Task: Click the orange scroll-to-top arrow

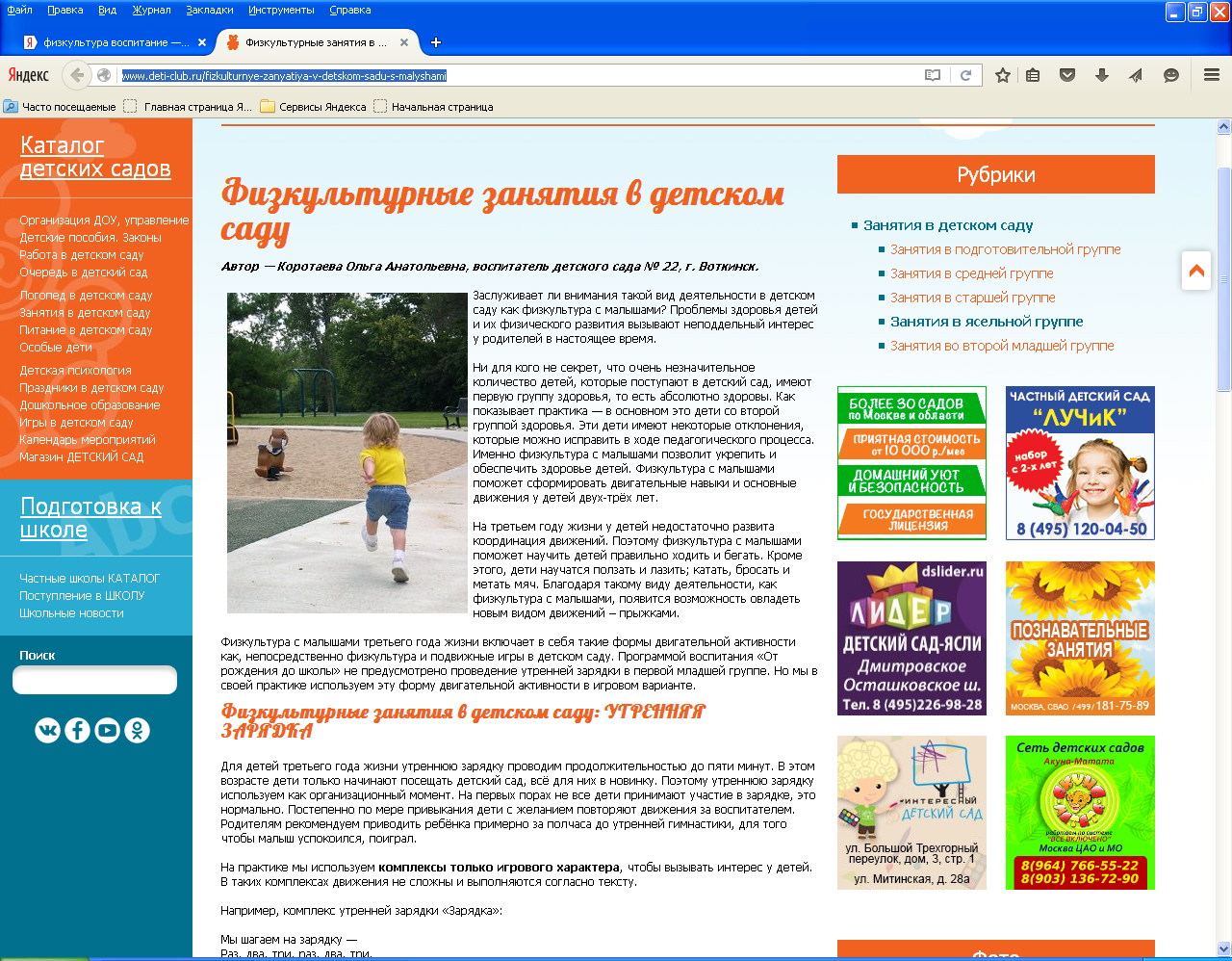Action: pyautogui.click(x=1196, y=271)
